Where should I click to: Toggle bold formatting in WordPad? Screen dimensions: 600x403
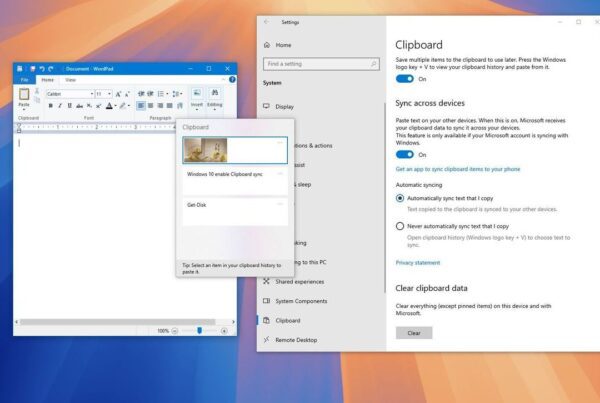pos(51,106)
